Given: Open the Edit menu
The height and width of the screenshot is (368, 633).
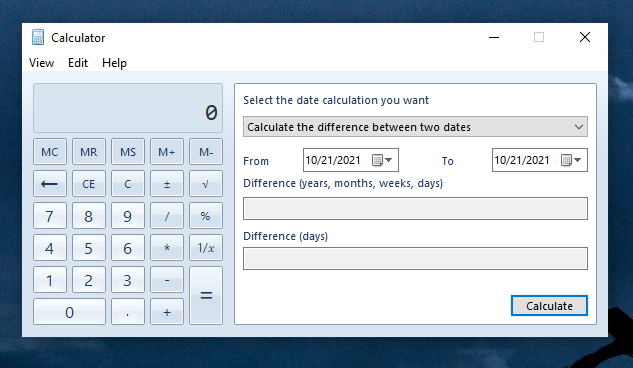Looking at the screenshot, I should pos(78,63).
